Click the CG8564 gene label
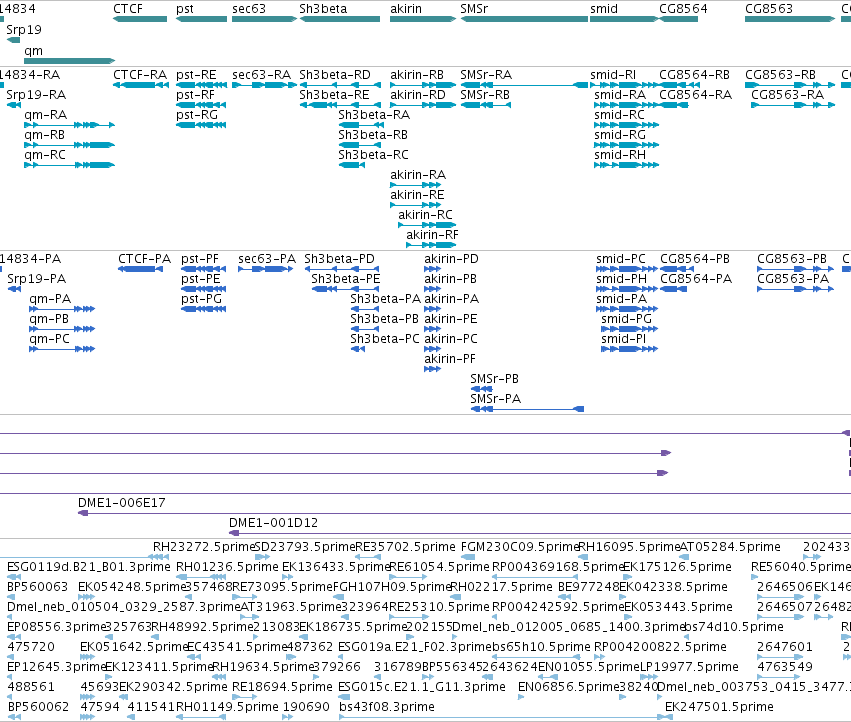Image resolution: width=851 pixels, height=722 pixels. tap(683, 9)
